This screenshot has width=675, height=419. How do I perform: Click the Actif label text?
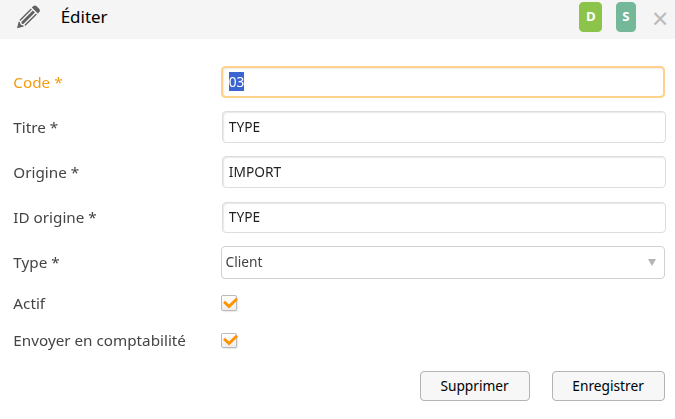[x=29, y=304]
